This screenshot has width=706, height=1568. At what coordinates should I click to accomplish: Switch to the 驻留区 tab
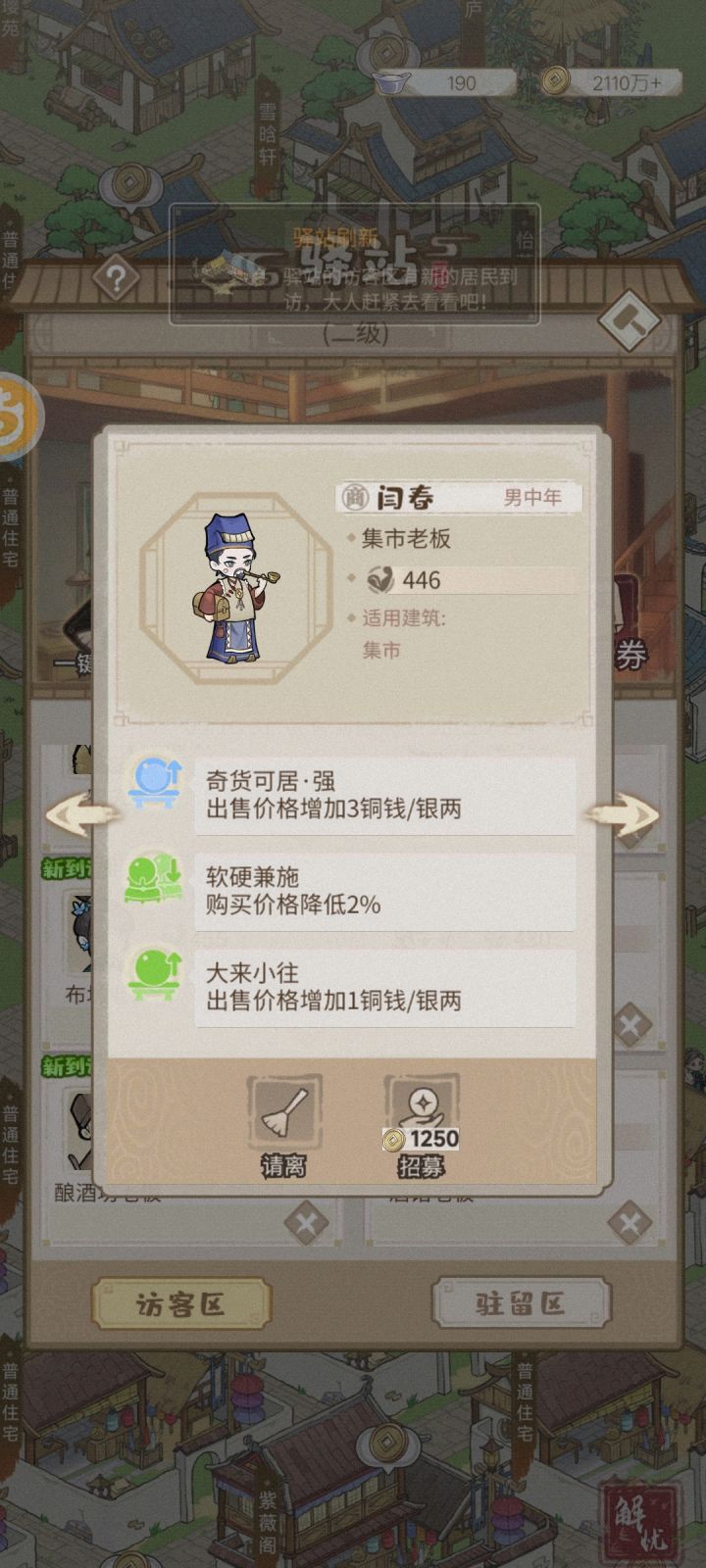521,1304
